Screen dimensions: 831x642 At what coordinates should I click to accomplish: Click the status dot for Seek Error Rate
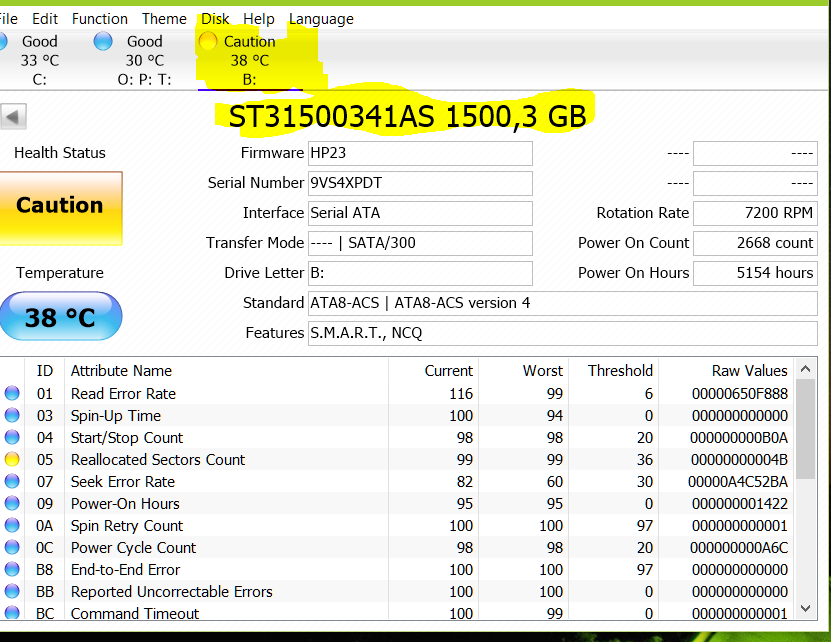(12, 481)
